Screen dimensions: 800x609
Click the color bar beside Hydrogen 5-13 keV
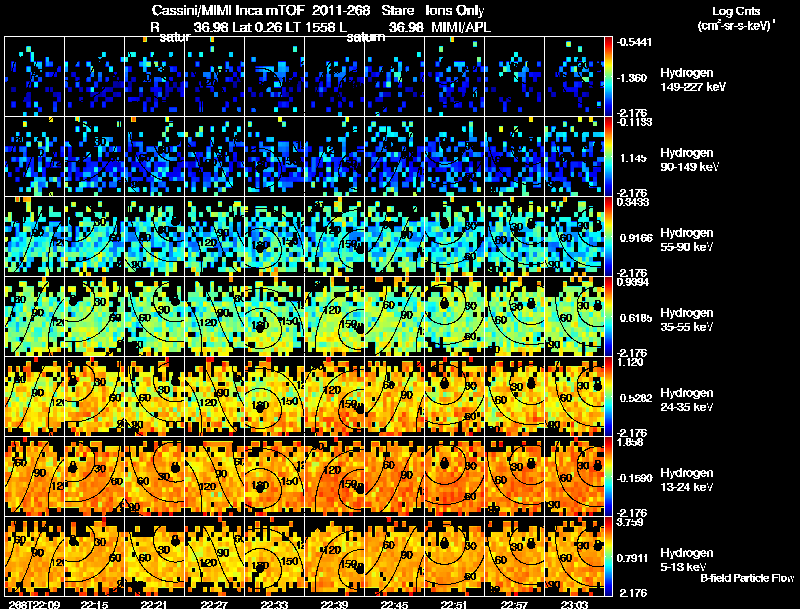[x=608, y=557]
